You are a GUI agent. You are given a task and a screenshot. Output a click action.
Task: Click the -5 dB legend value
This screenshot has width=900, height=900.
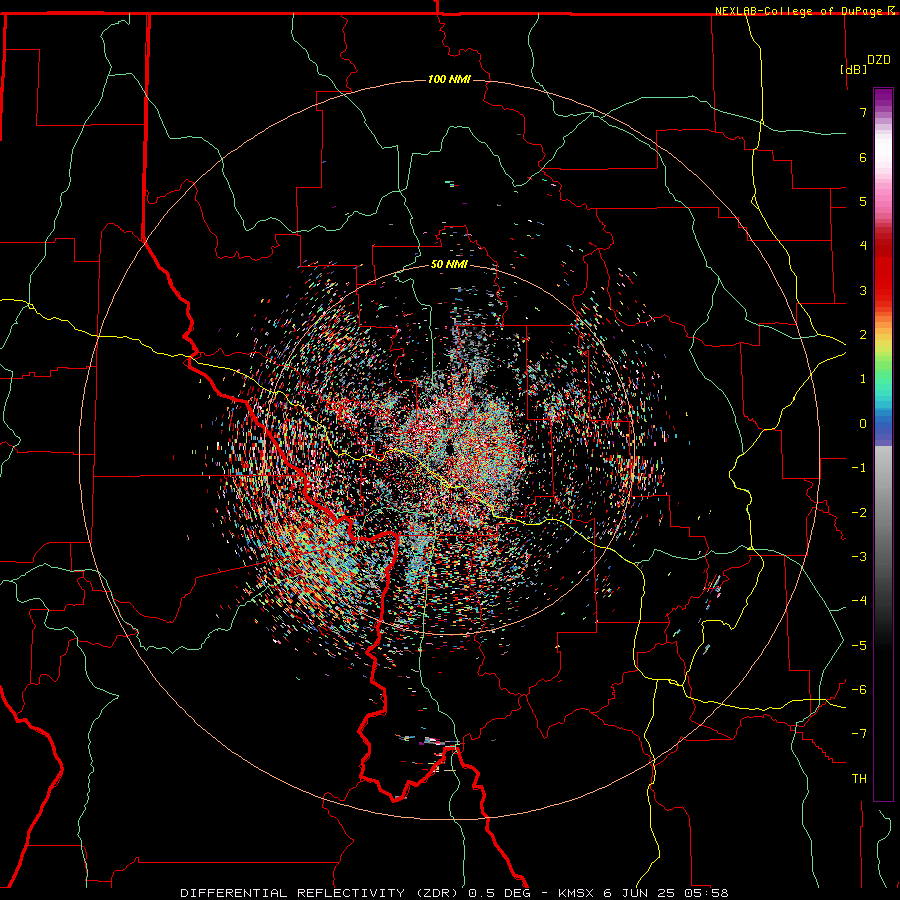point(859,646)
